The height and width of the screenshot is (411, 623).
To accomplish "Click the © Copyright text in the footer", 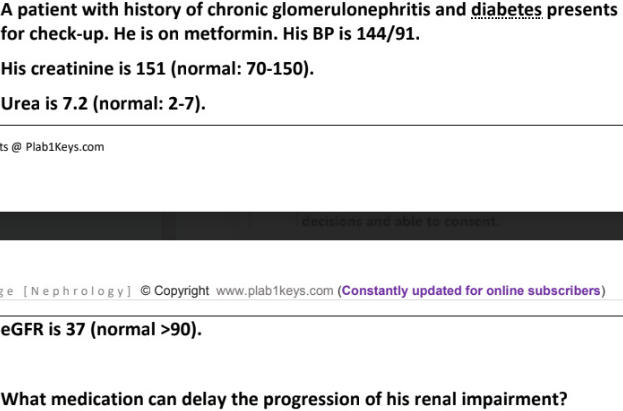I will 175,291.
